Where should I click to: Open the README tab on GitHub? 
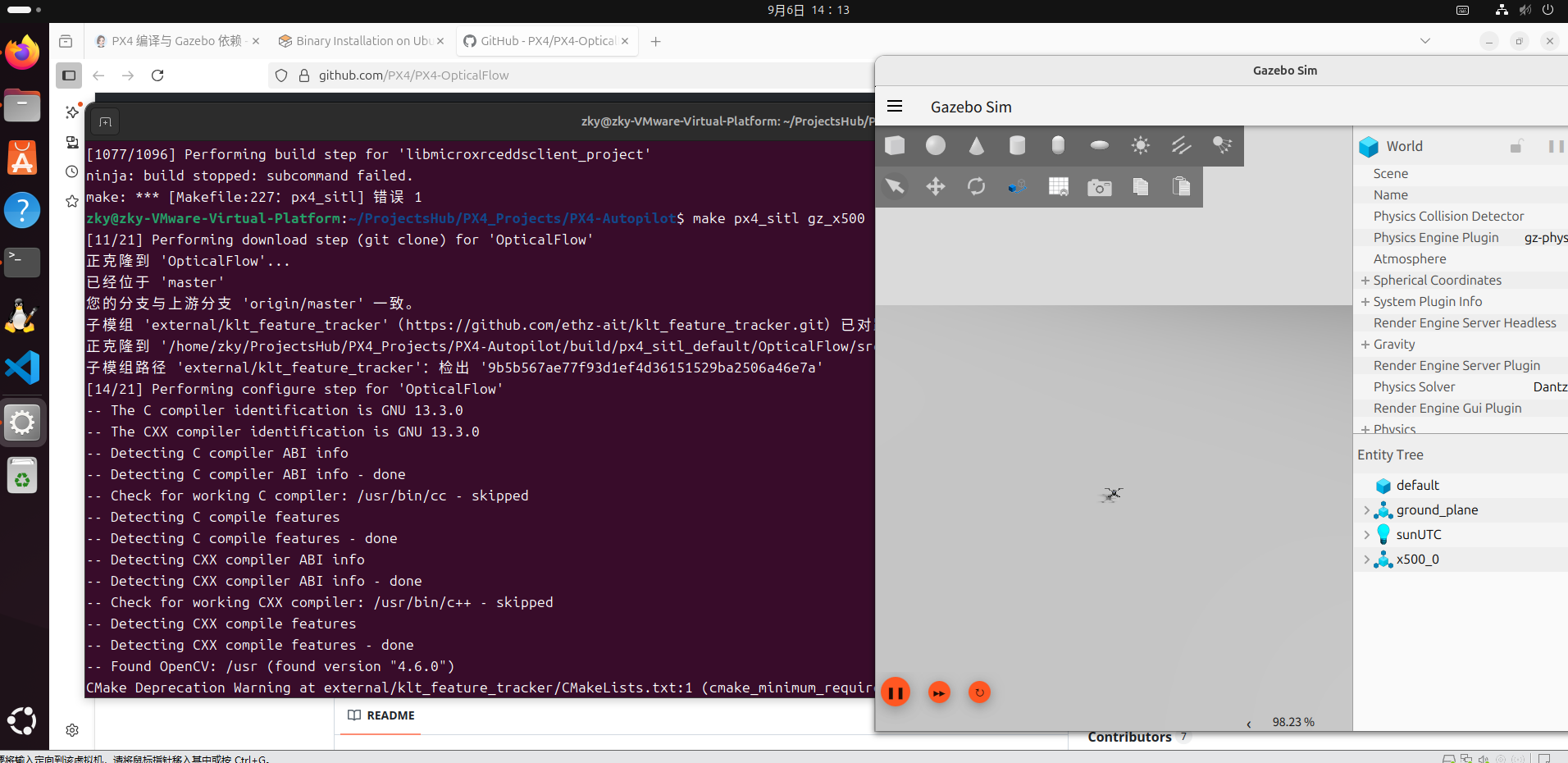coord(381,715)
